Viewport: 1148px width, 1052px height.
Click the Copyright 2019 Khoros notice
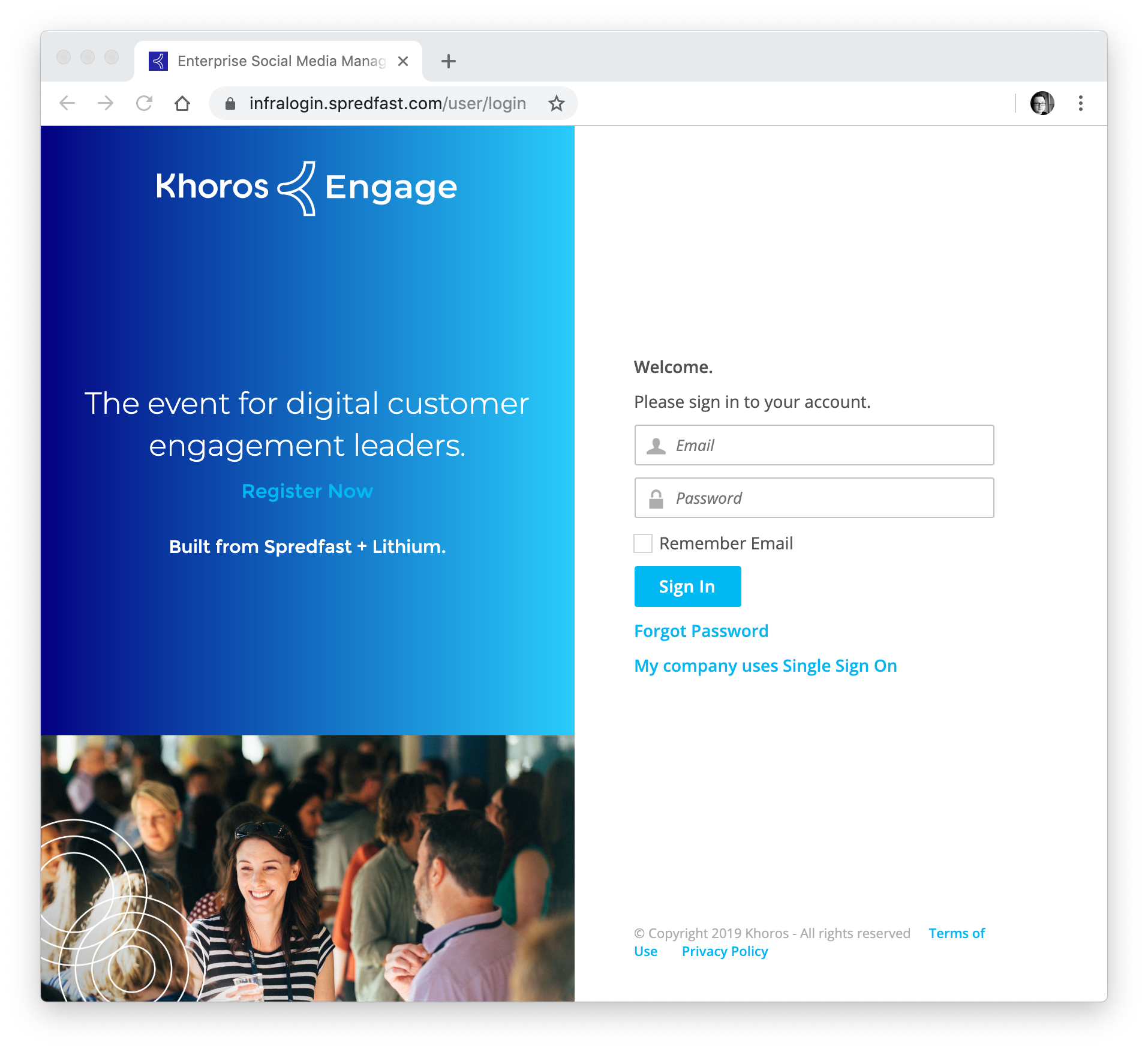tap(772, 933)
